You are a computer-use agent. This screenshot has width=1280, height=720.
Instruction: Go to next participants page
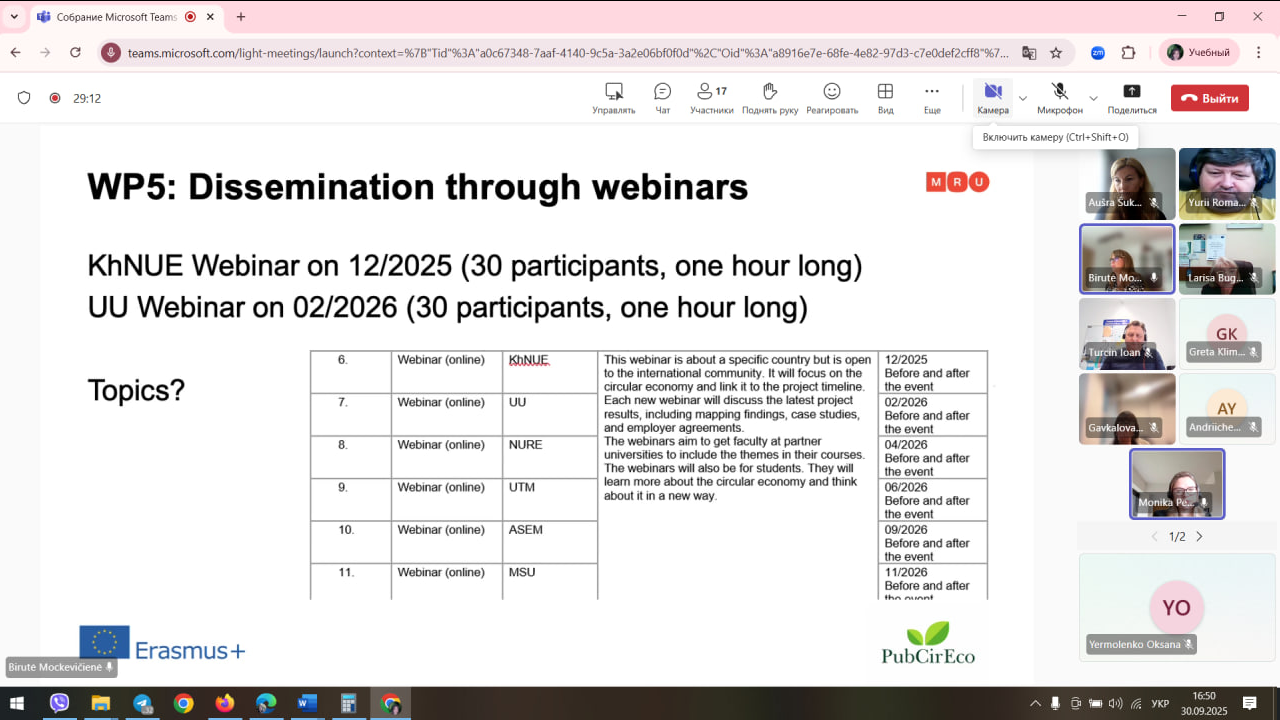[1199, 537]
